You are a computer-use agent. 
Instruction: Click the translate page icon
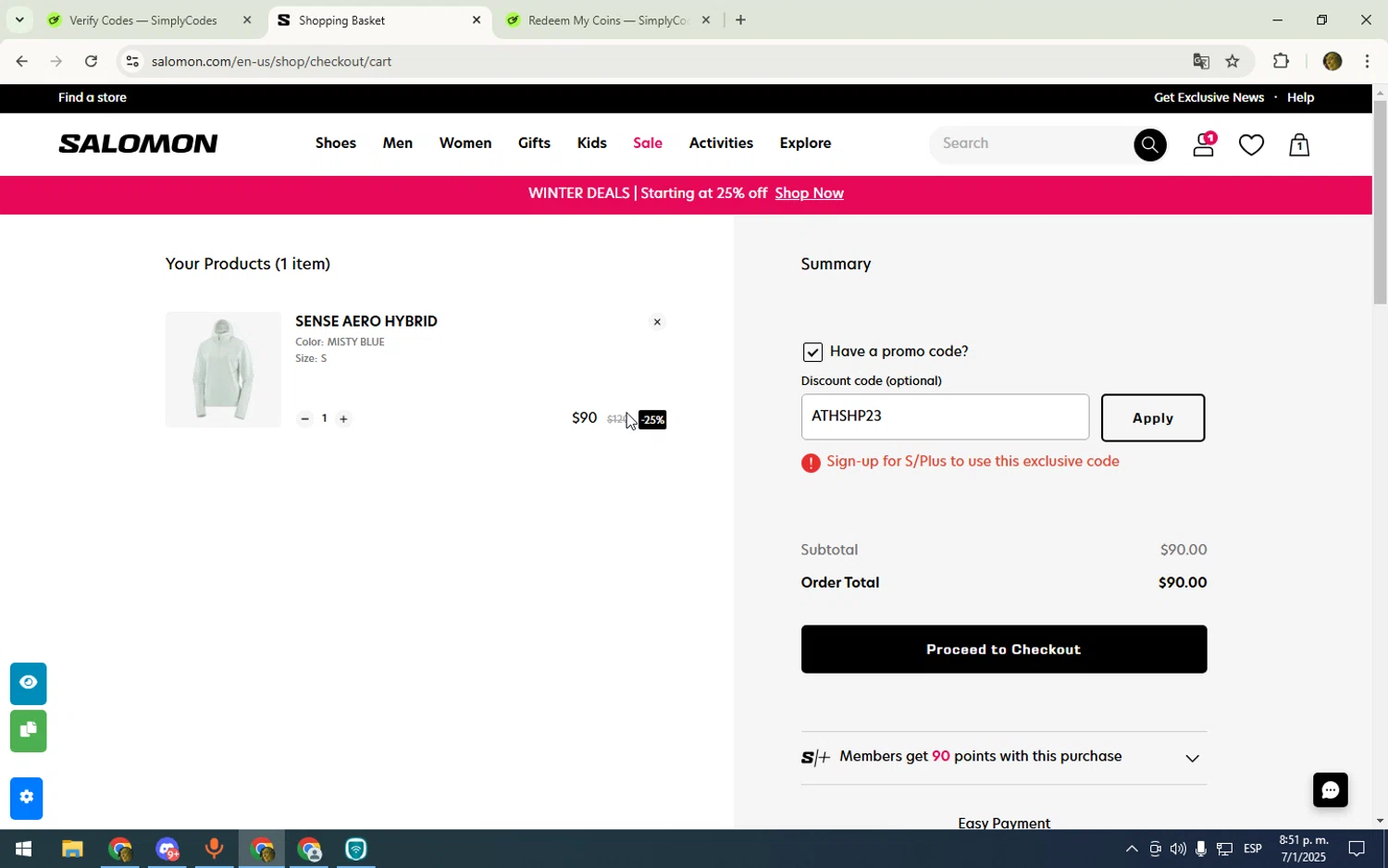[1201, 61]
